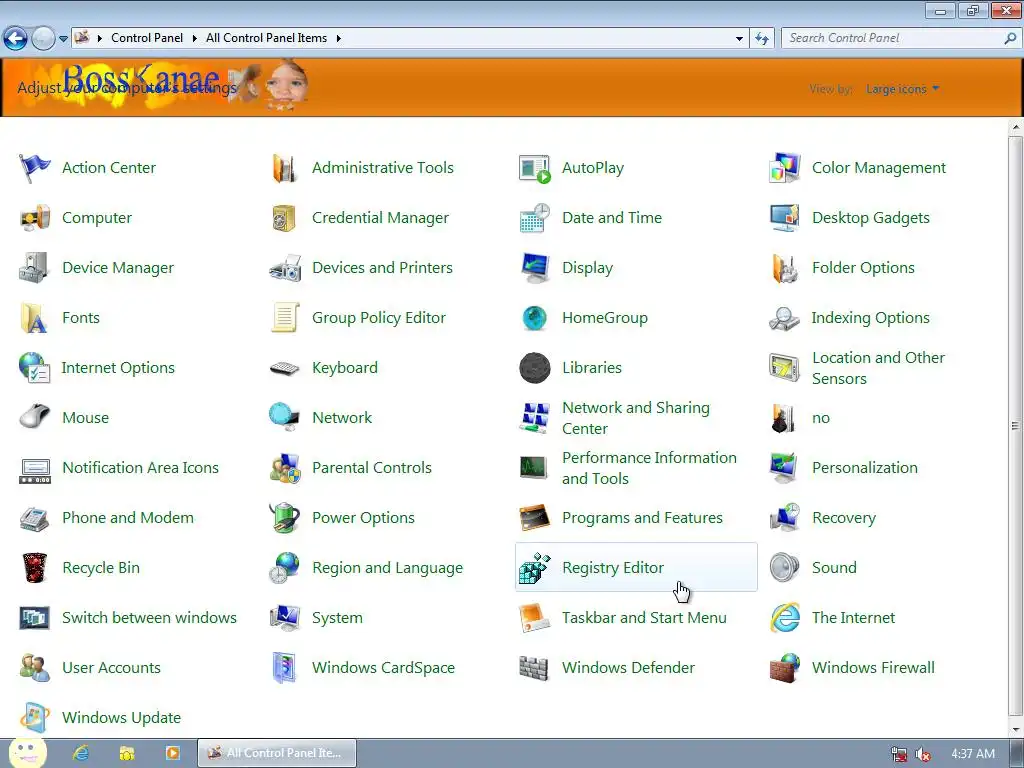Image resolution: width=1024 pixels, height=768 pixels.
Task: Click the Windows Firewall brick icon
Action: (x=784, y=668)
